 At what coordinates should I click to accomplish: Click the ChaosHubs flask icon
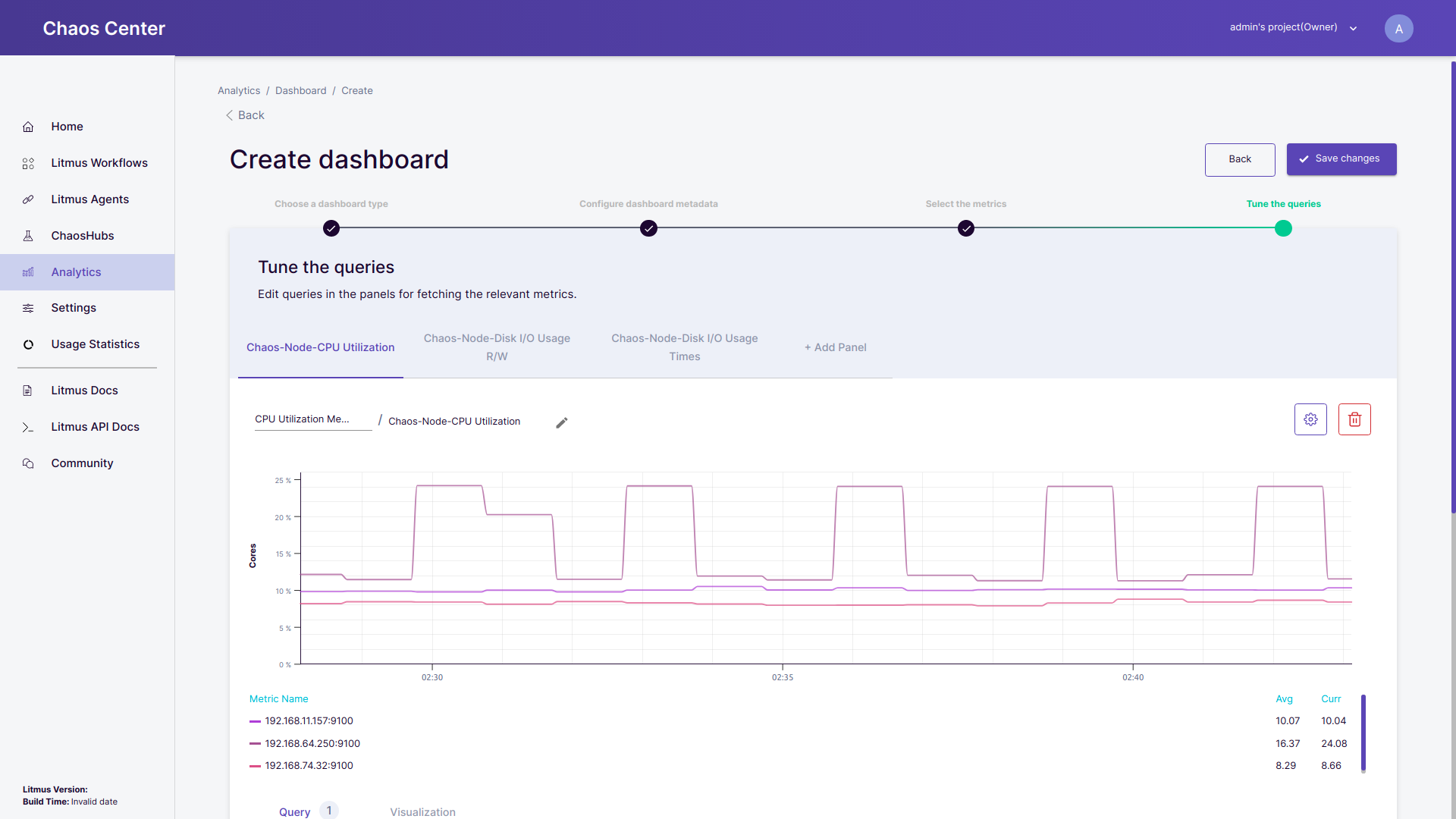tap(28, 236)
